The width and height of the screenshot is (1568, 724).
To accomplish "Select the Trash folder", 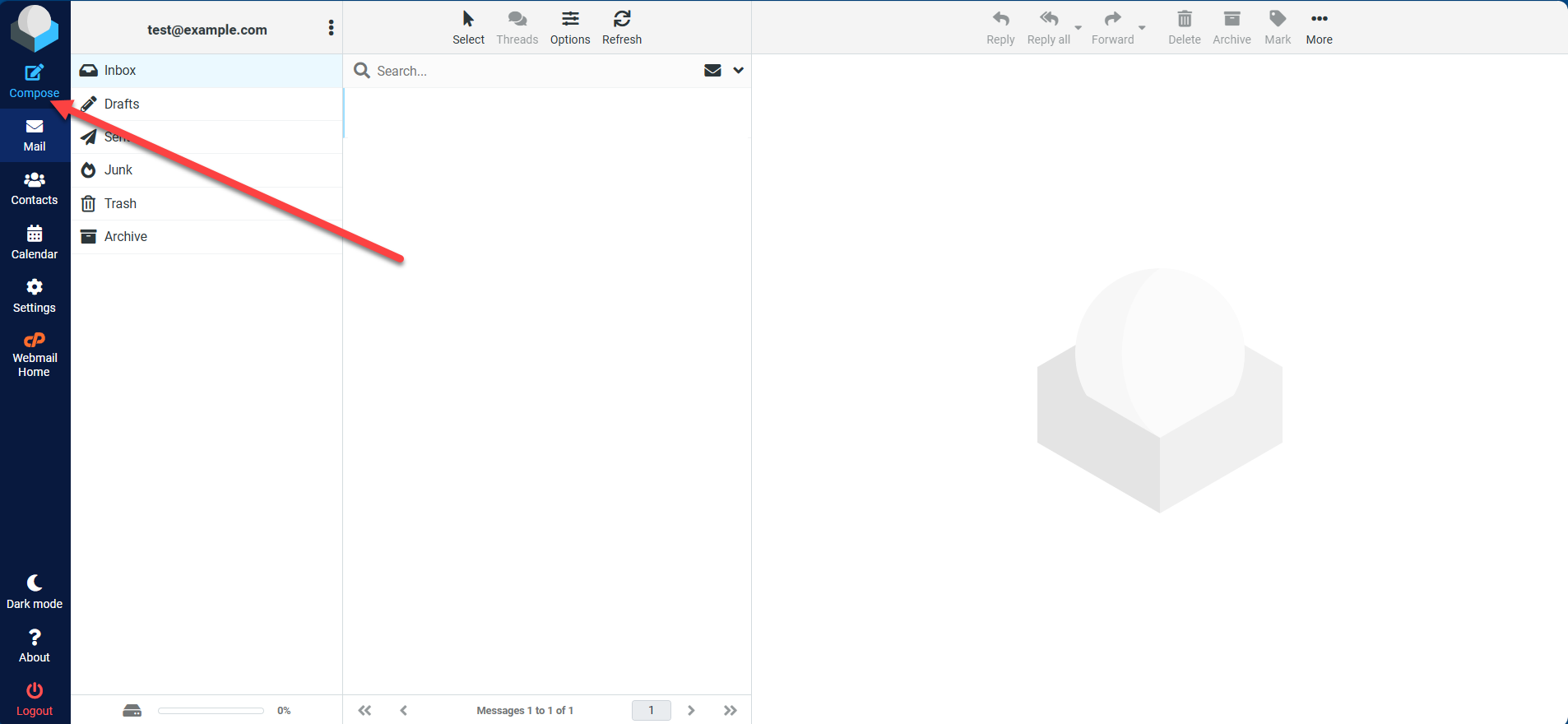I will click(206, 203).
